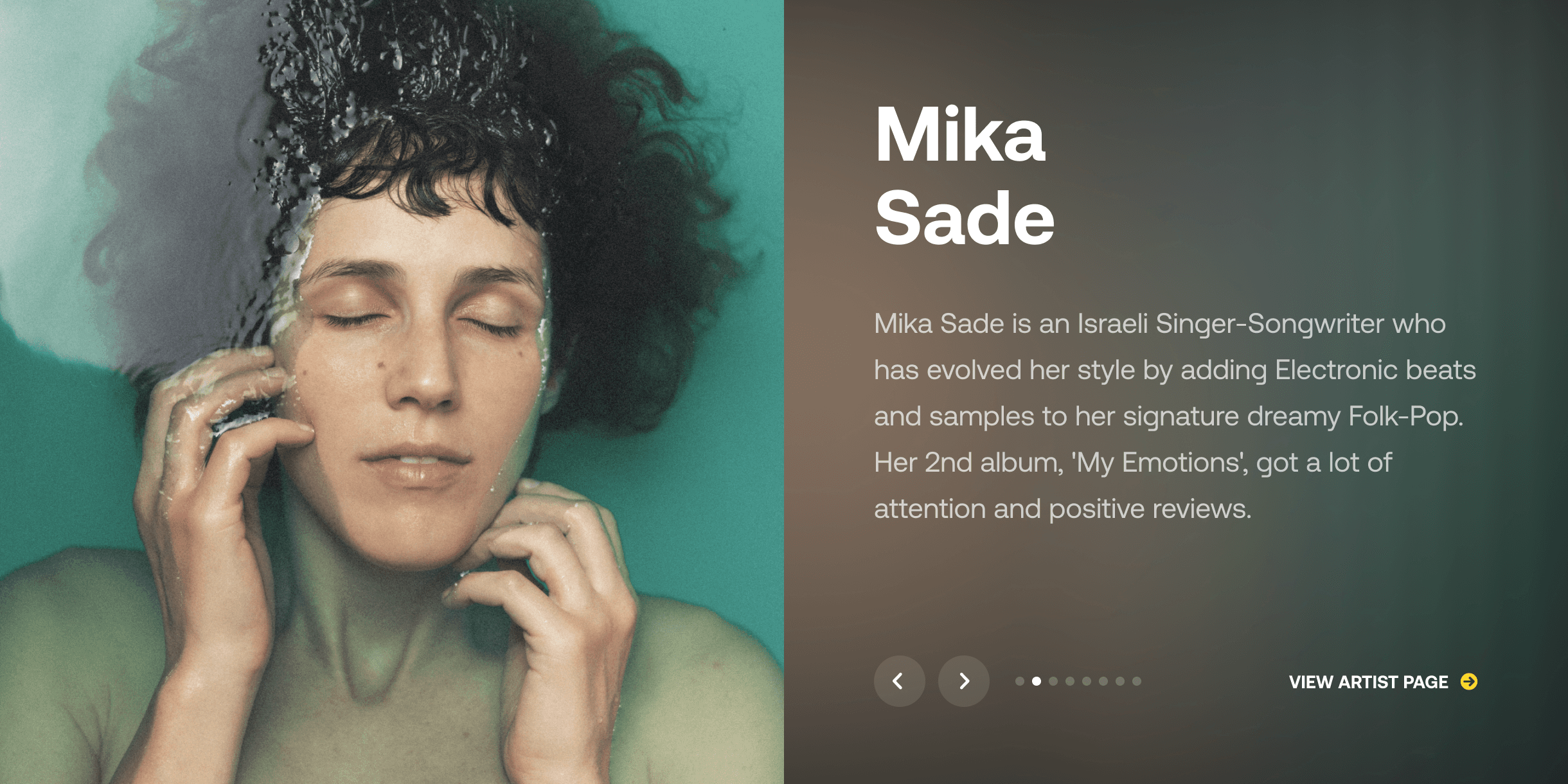Click the artist biography paragraph
The width and height of the screenshot is (1568, 784).
(1175, 416)
